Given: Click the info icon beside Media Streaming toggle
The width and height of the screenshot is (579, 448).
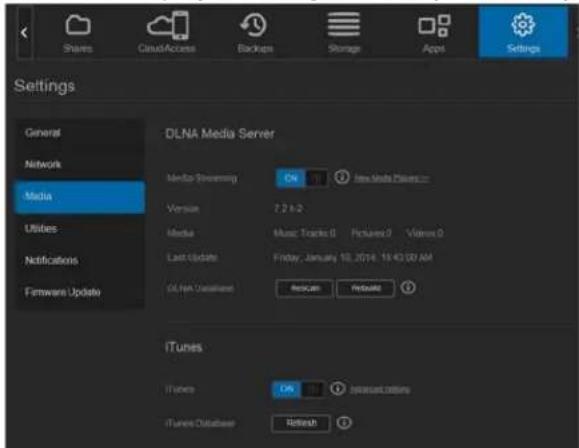Looking at the screenshot, I should 342,177.
